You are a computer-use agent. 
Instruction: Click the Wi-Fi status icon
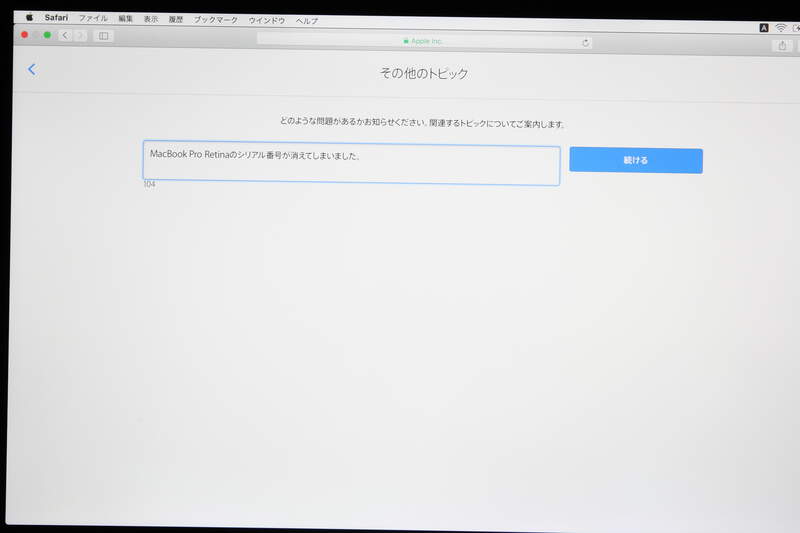coord(779,27)
